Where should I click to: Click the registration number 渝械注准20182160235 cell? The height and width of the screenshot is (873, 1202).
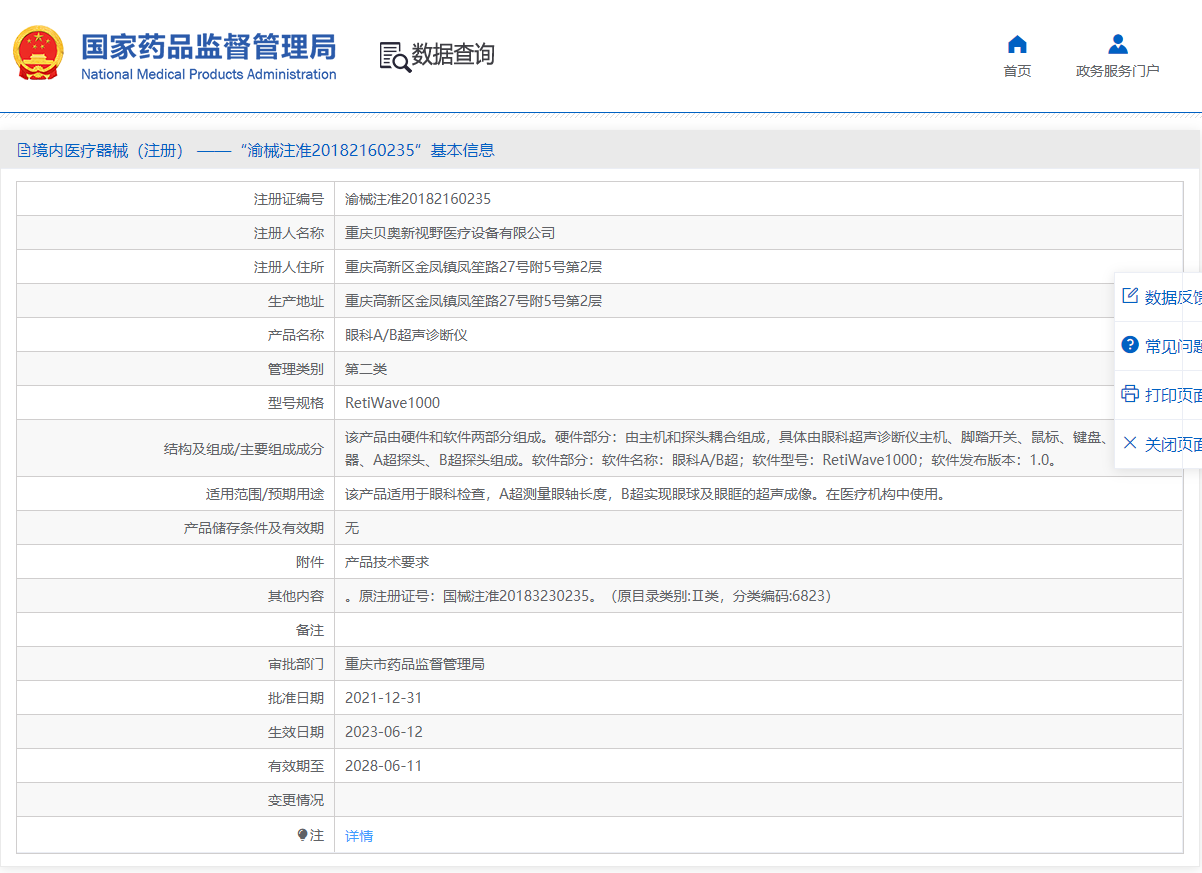[x=418, y=199]
